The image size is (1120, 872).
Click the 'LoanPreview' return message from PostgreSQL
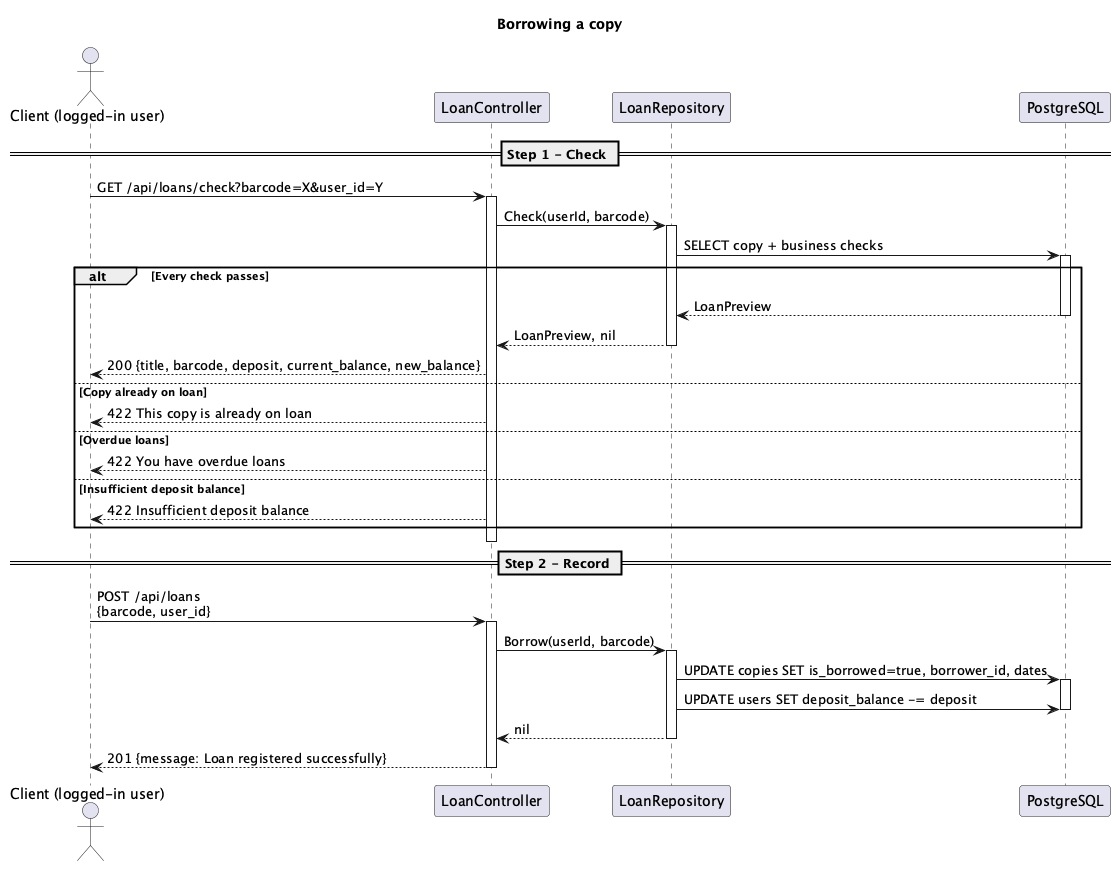click(x=732, y=306)
